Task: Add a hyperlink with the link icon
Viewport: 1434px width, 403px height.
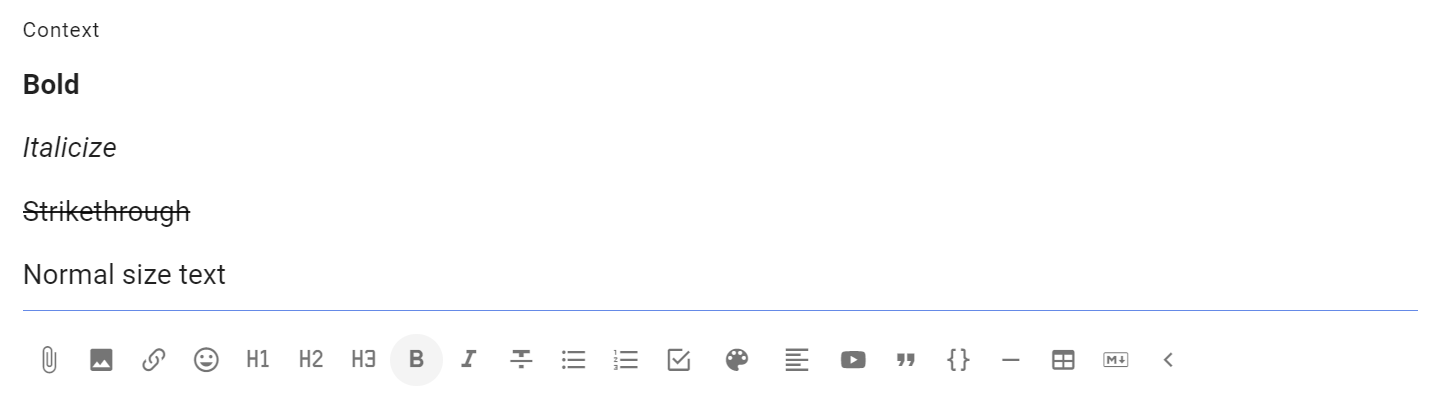Action: point(153,360)
